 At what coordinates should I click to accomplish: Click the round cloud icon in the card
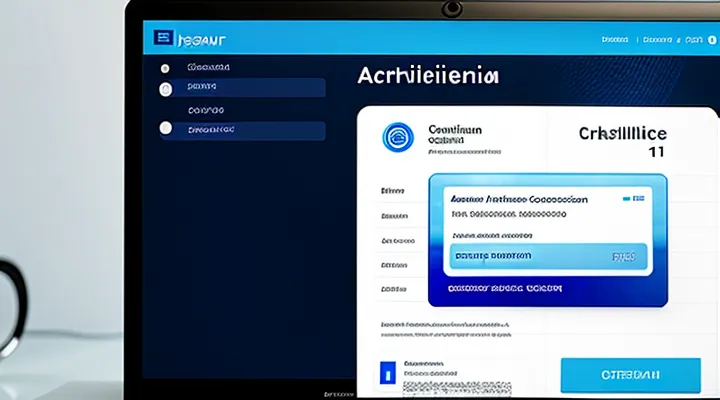click(398, 139)
